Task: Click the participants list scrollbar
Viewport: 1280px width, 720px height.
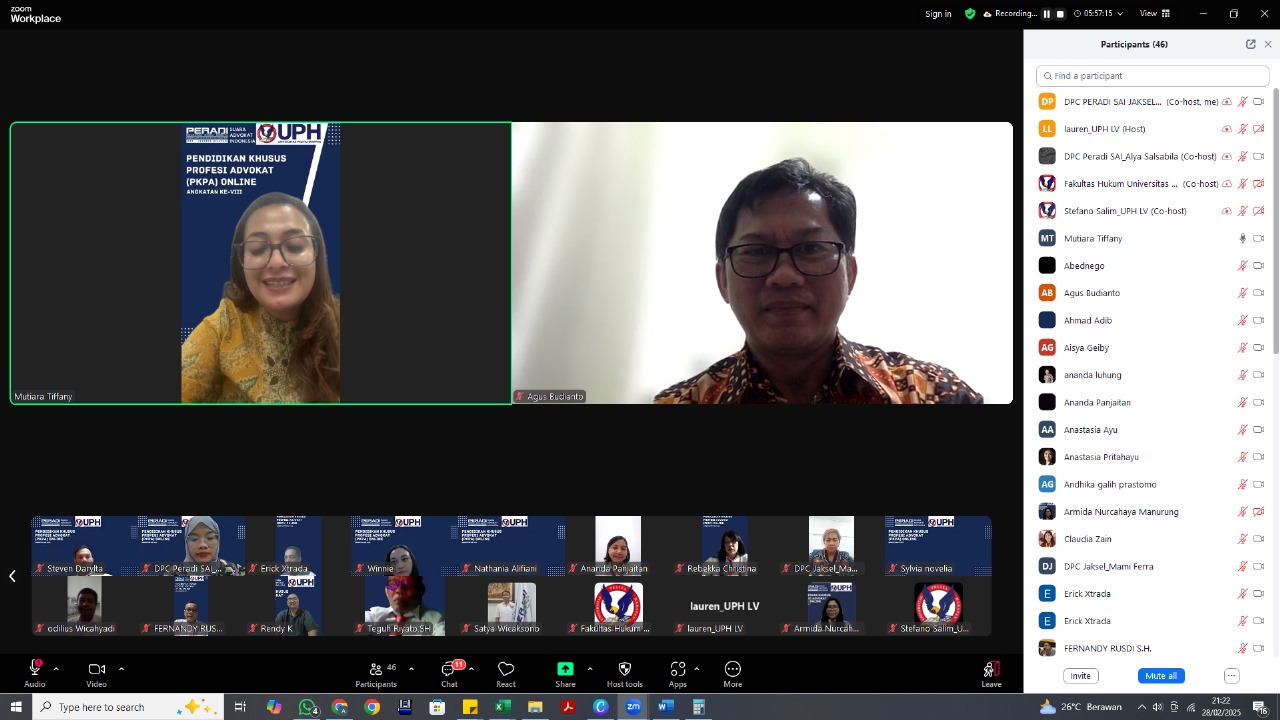Action: [x=1276, y=222]
